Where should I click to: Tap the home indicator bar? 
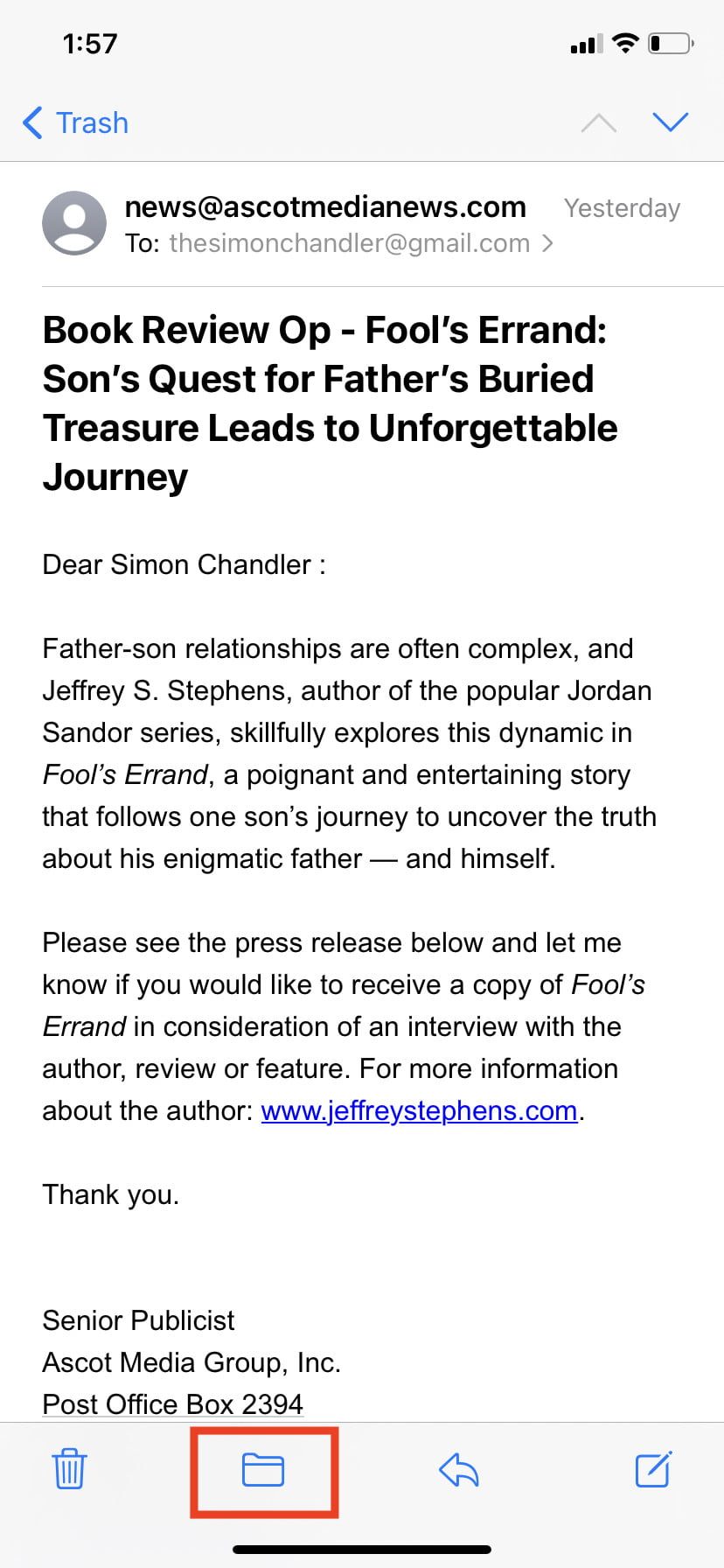(x=362, y=1550)
